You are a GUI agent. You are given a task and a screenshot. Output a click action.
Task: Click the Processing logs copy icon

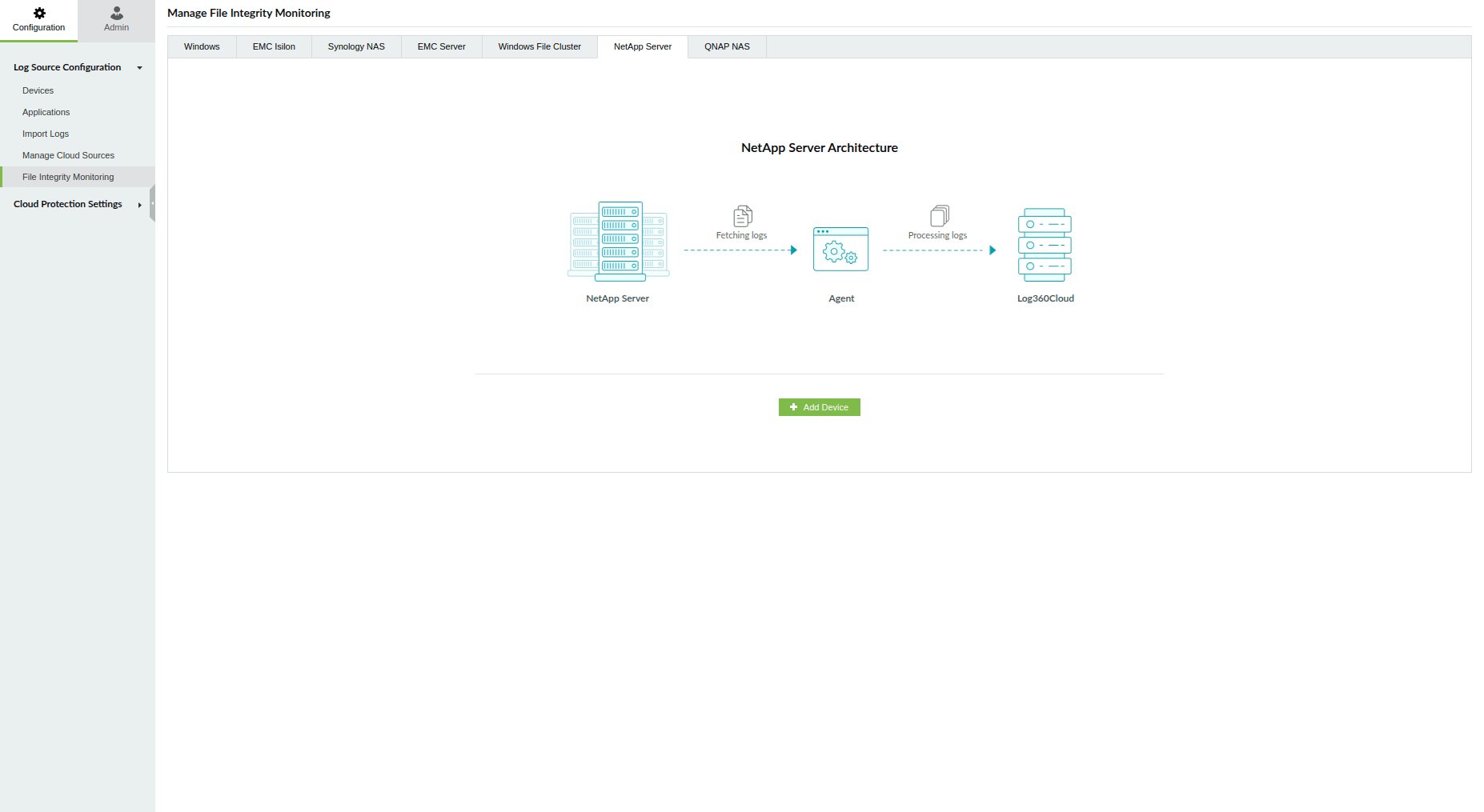(x=940, y=216)
